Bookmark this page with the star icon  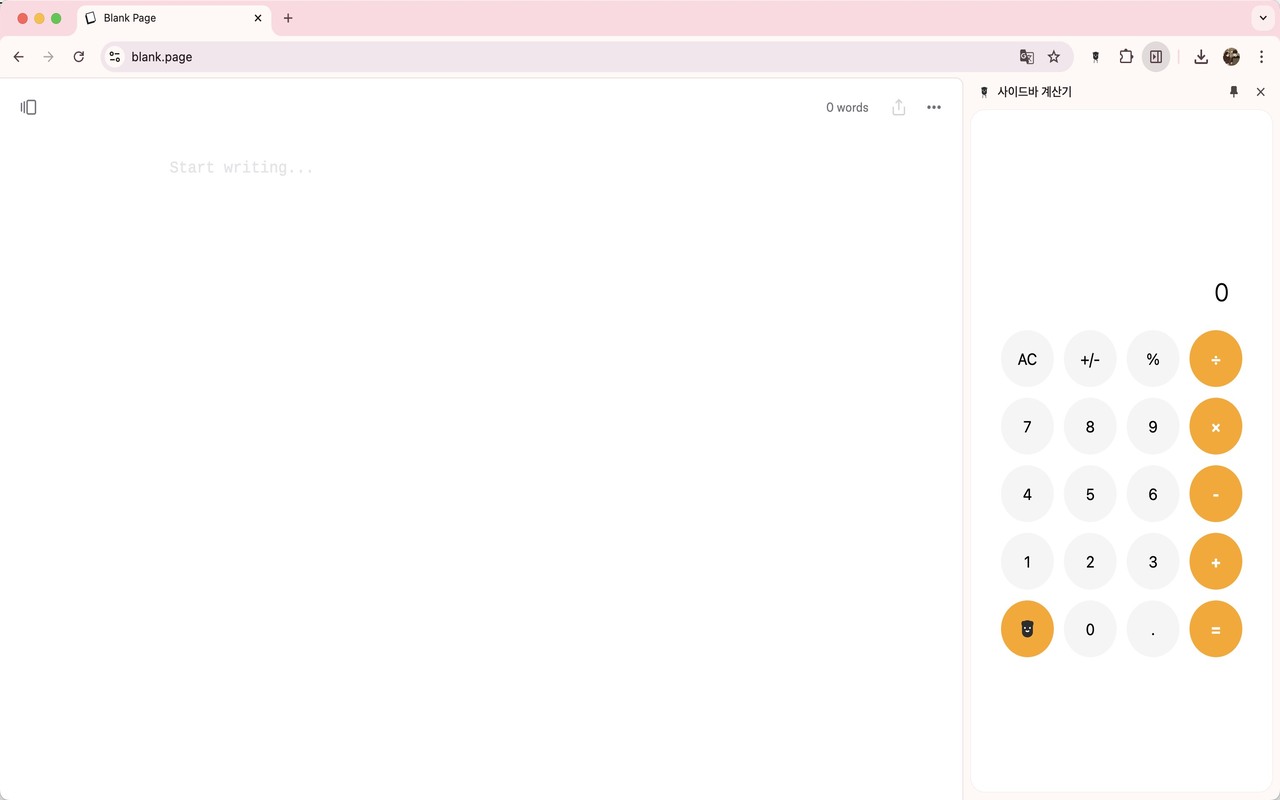(x=1054, y=57)
